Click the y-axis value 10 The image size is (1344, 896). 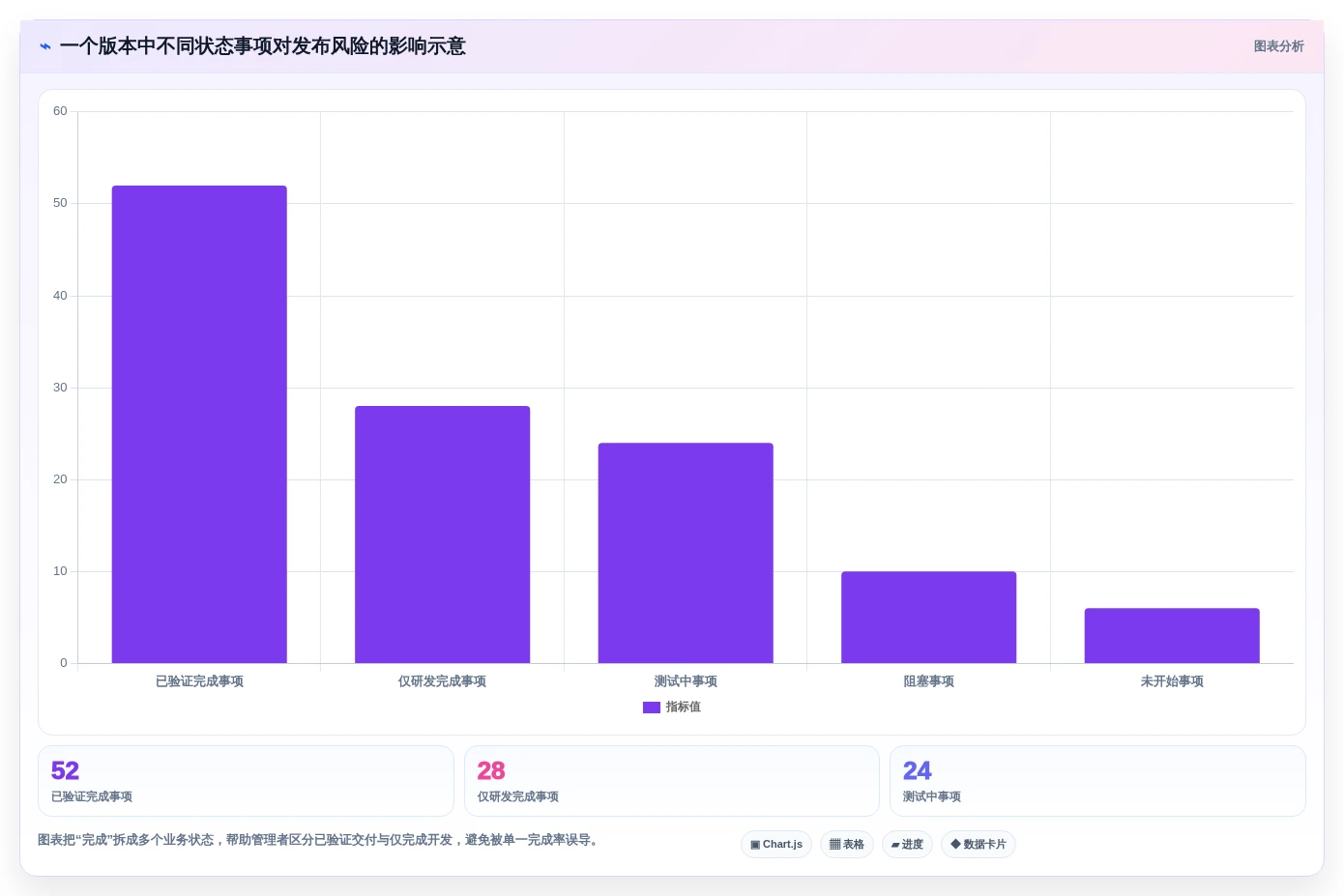tap(60, 571)
